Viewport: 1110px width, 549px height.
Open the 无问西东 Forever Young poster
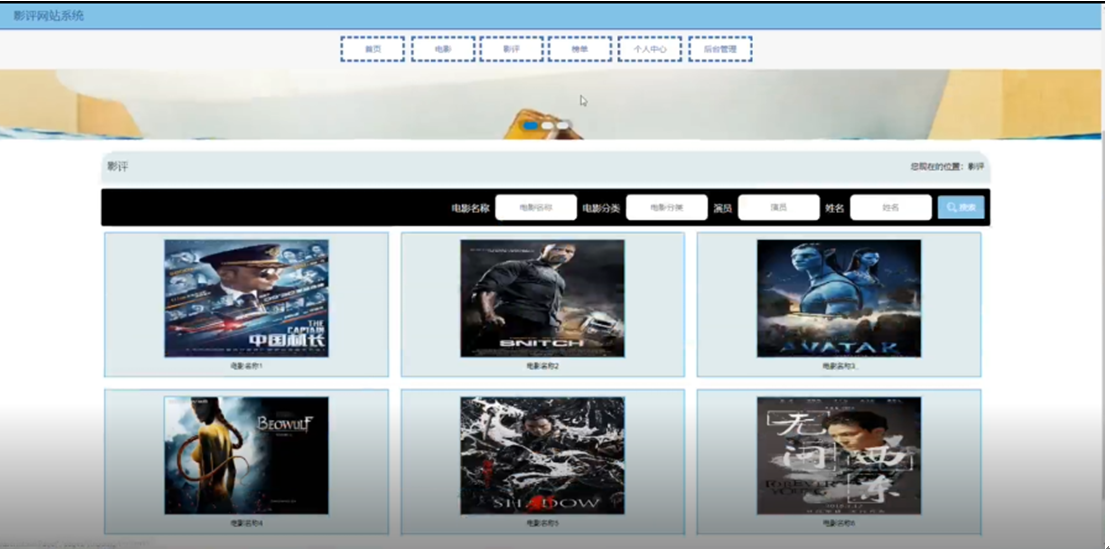point(839,455)
